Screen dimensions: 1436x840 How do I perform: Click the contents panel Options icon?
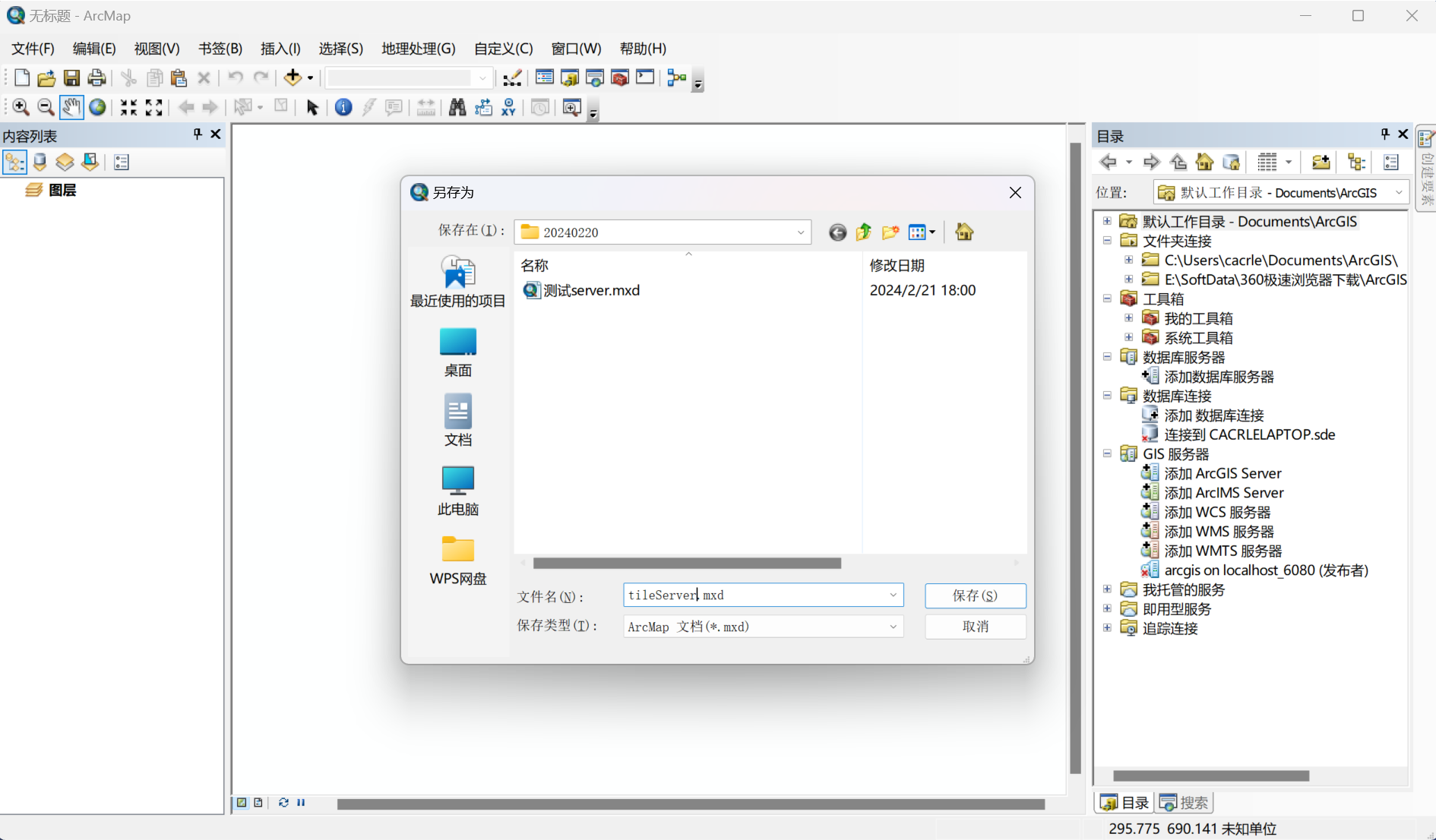122,162
